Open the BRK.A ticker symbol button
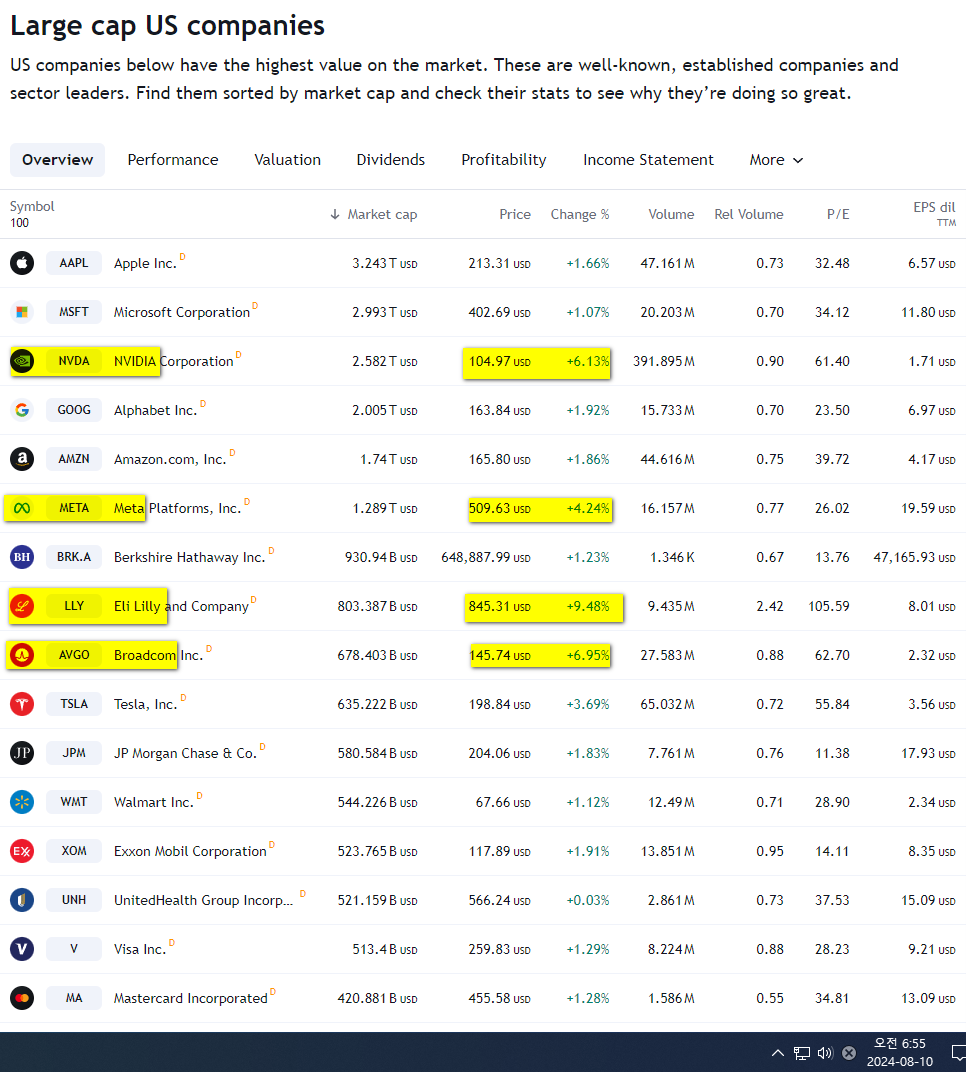The image size is (966, 1072). click(x=74, y=557)
